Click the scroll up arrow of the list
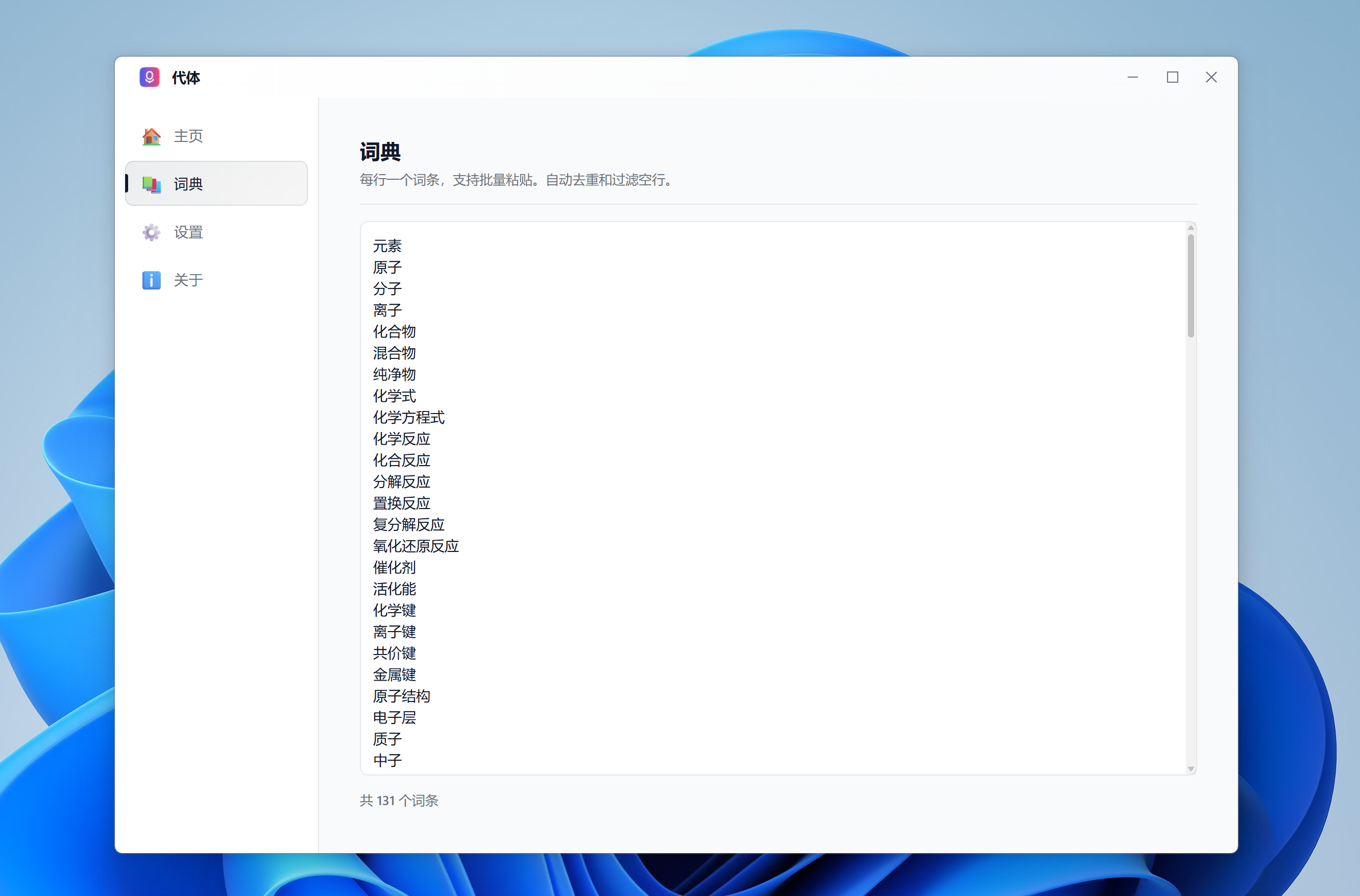This screenshot has height=896, width=1360. [x=1191, y=228]
